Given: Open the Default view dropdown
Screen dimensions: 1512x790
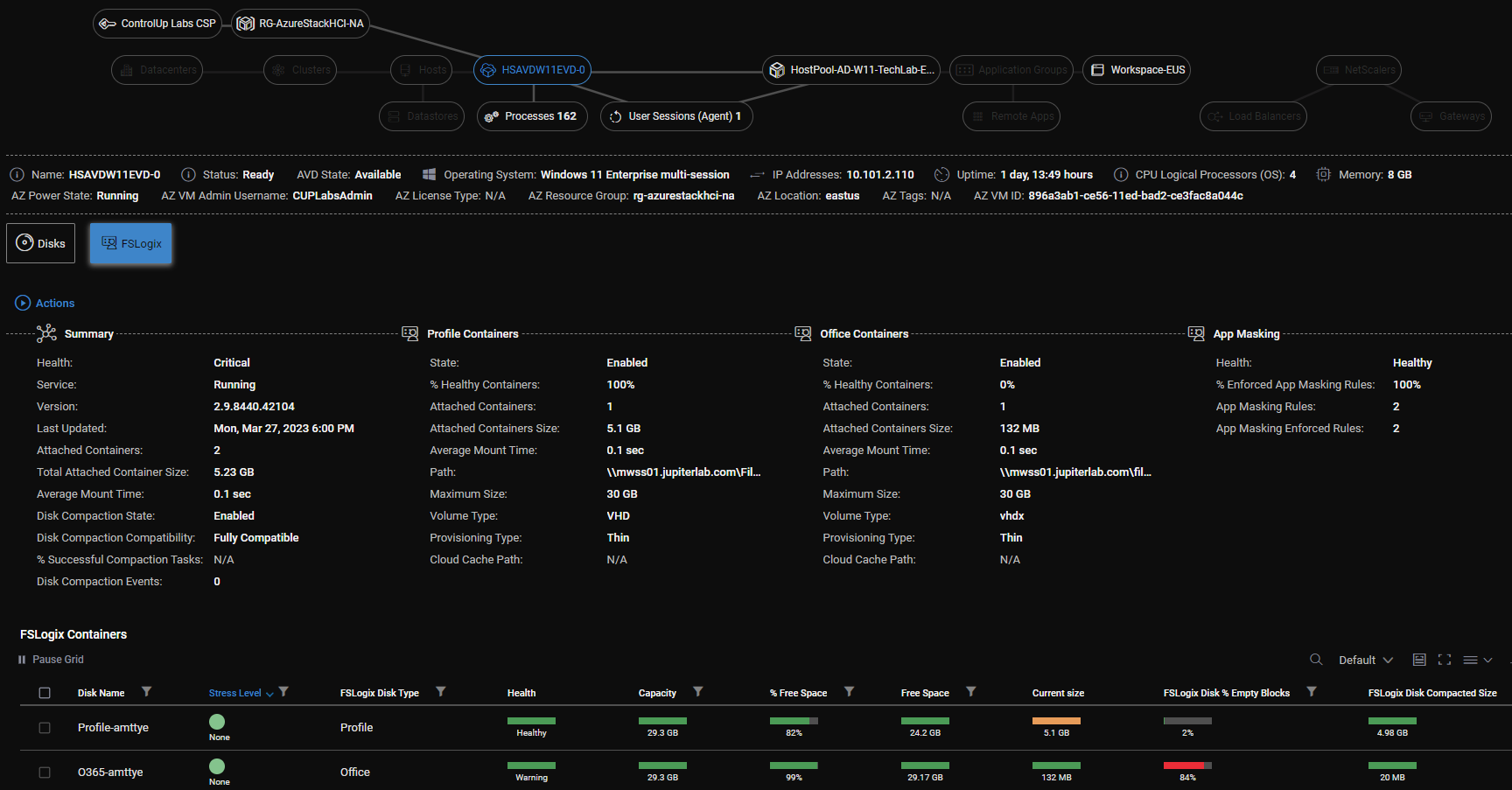Looking at the screenshot, I should [x=1363, y=659].
